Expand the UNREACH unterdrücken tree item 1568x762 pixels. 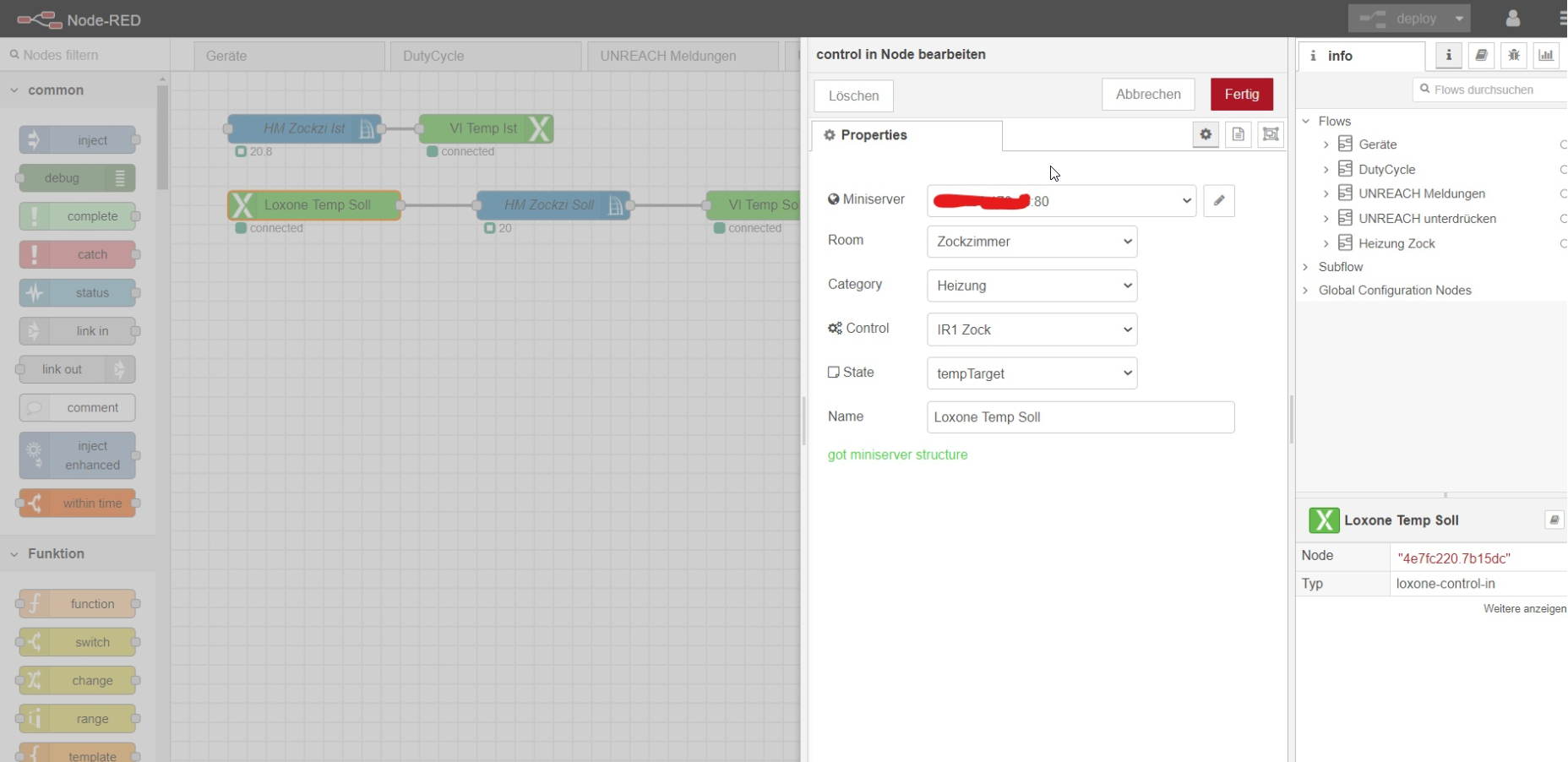pos(1326,219)
